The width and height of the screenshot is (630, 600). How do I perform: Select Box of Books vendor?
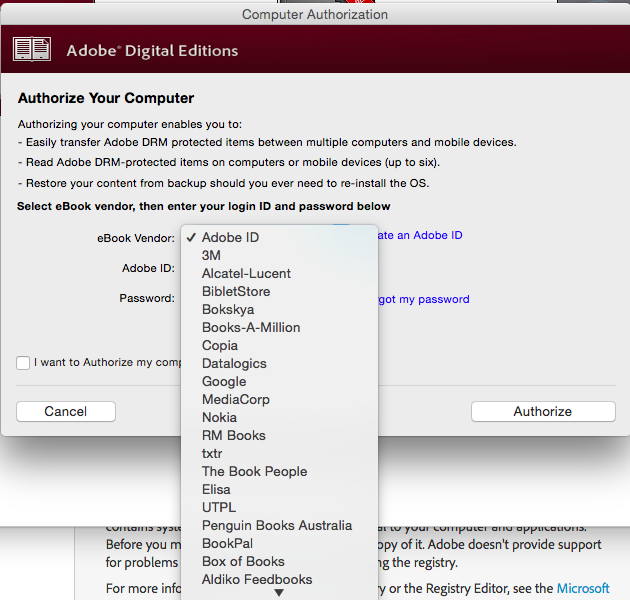pyautogui.click(x=243, y=562)
